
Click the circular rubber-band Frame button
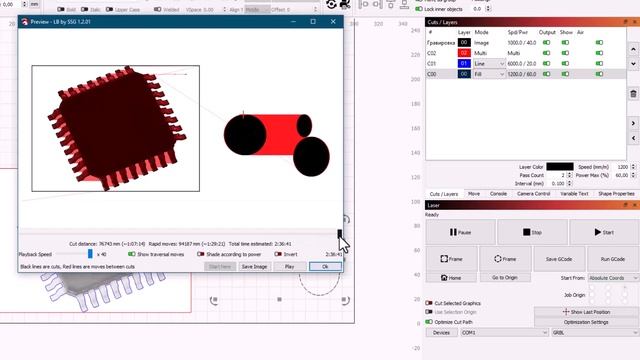(505, 259)
